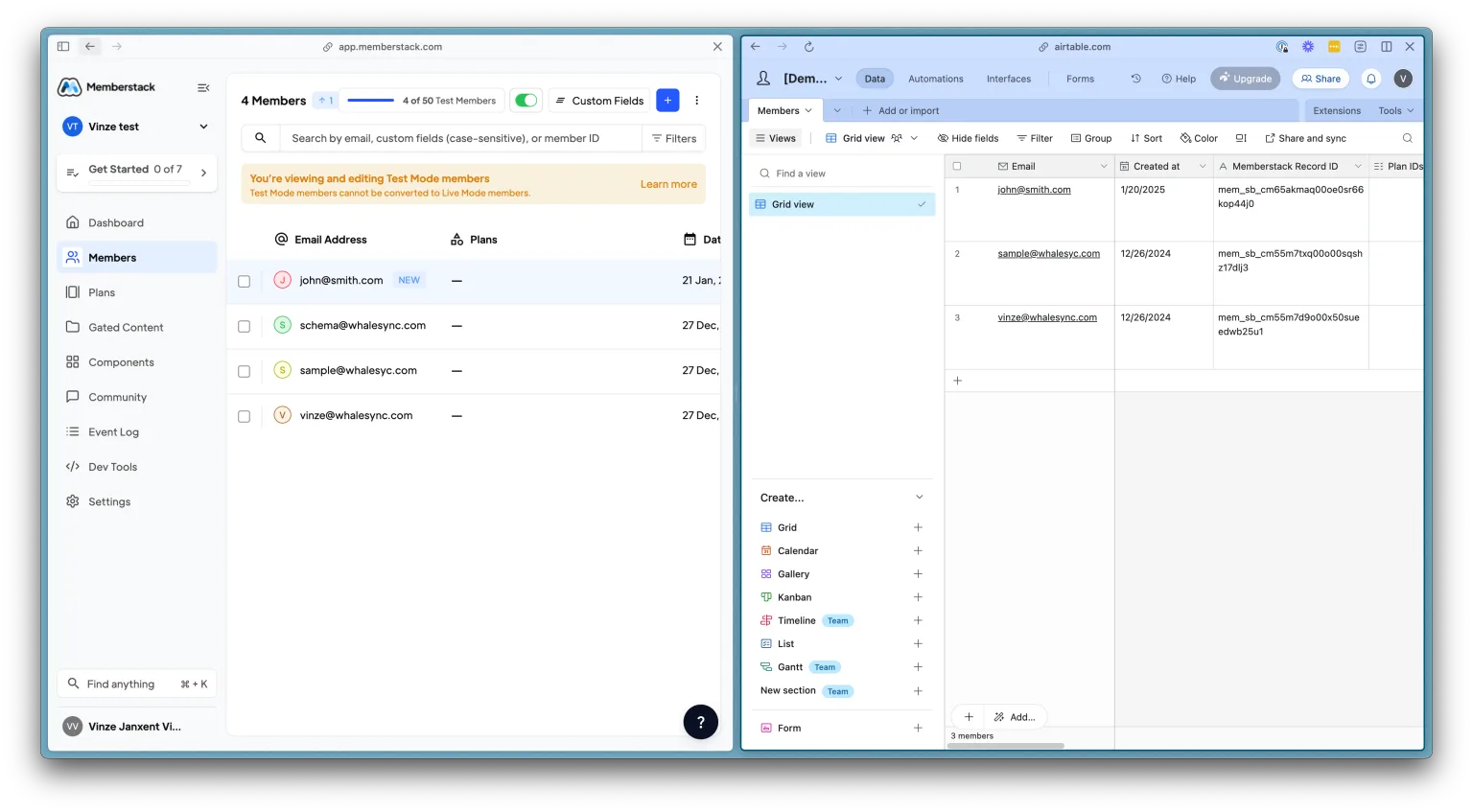Open the Tools dropdown in Airtable
The height and width of the screenshot is (812, 1473).
(1396, 110)
